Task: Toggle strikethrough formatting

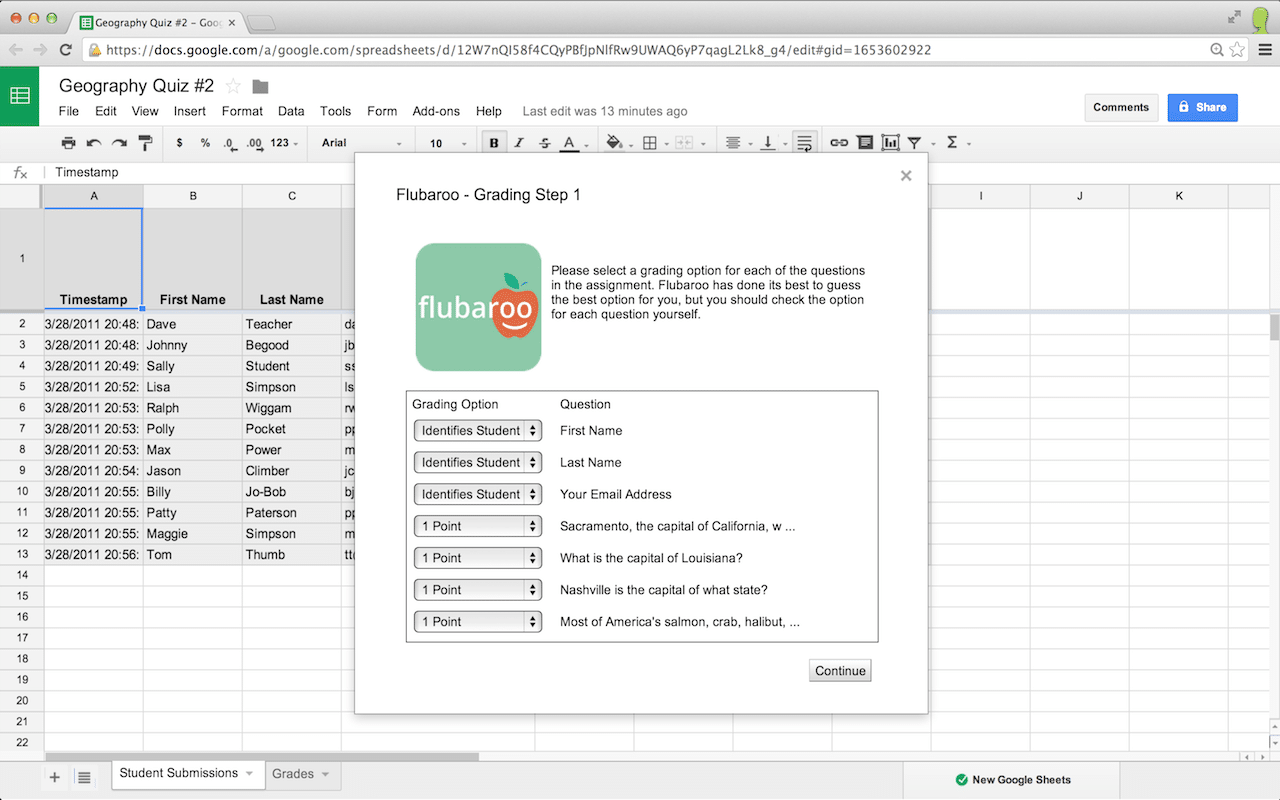Action: tap(543, 142)
